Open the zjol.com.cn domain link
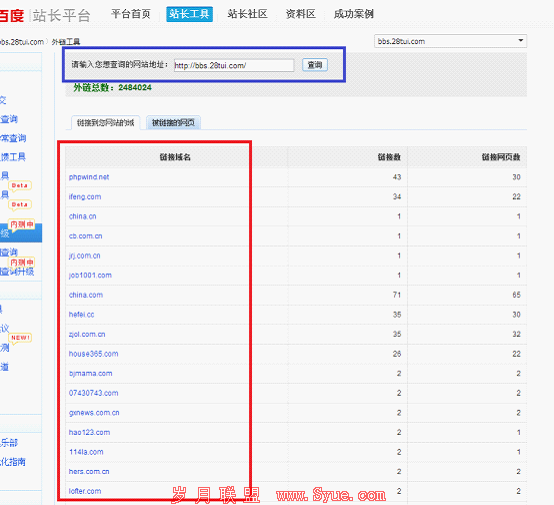Image resolution: width=554 pixels, height=505 pixels. point(87,334)
